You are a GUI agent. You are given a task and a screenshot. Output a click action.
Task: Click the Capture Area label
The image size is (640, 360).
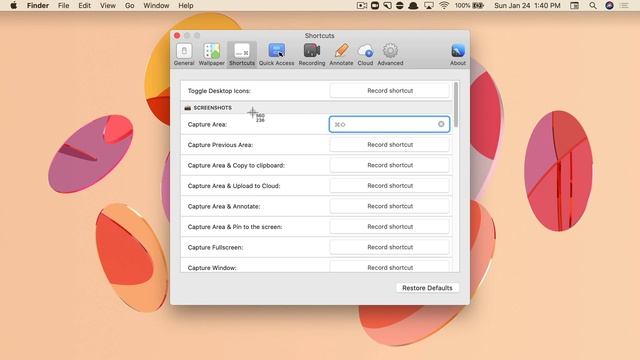207,124
